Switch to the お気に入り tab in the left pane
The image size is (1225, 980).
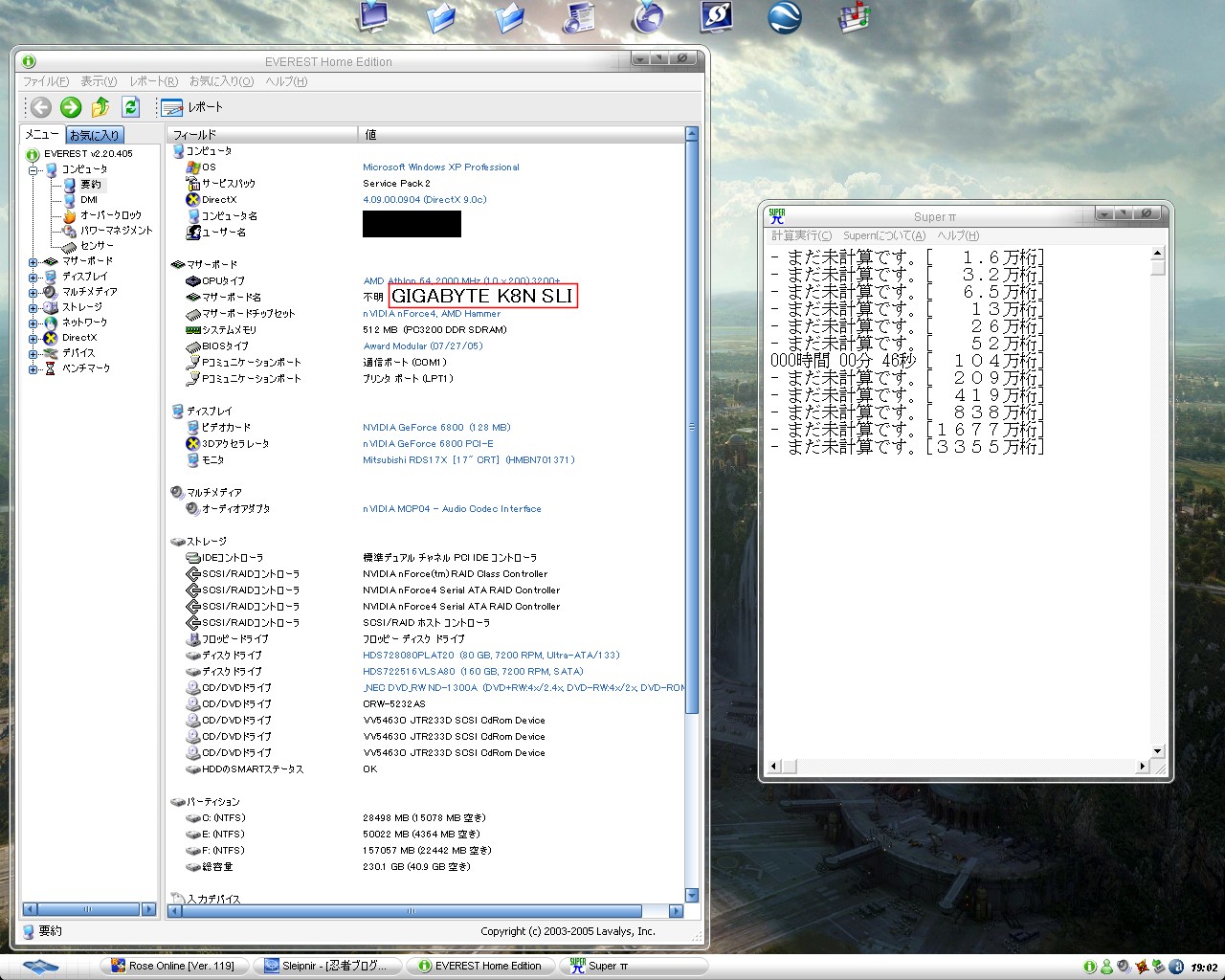point(95,136)
